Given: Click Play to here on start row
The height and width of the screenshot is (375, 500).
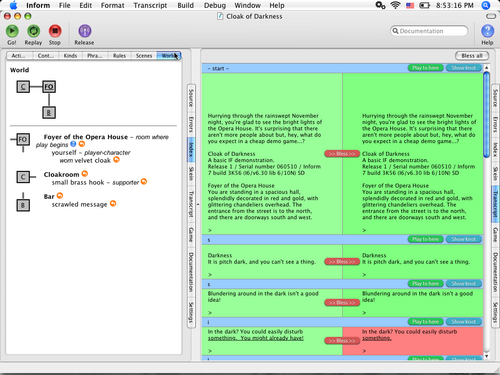Looking at the screenshot, I should pyautogui.click(x=425, y=68).
